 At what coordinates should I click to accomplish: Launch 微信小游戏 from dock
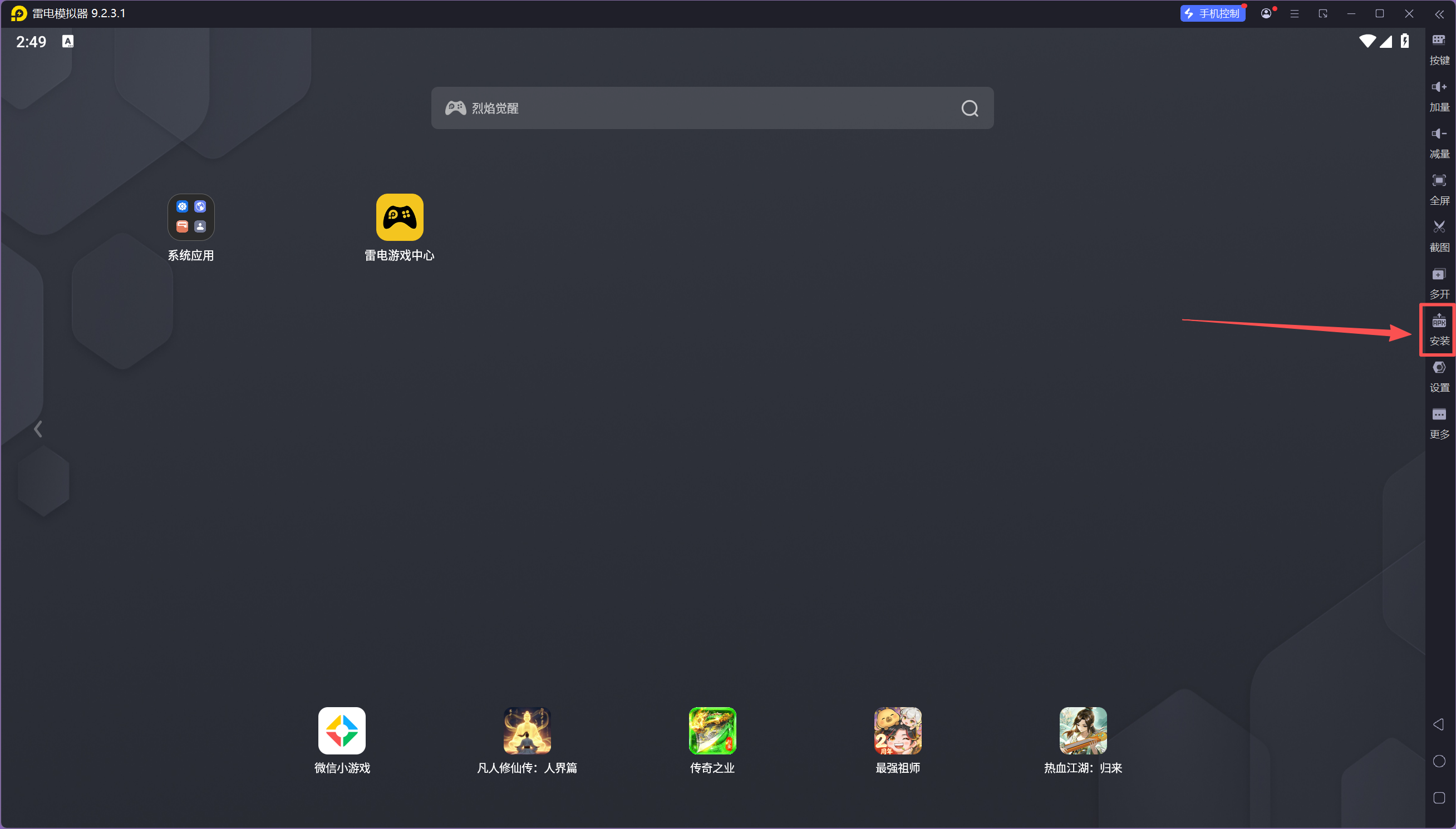(342, 731)
